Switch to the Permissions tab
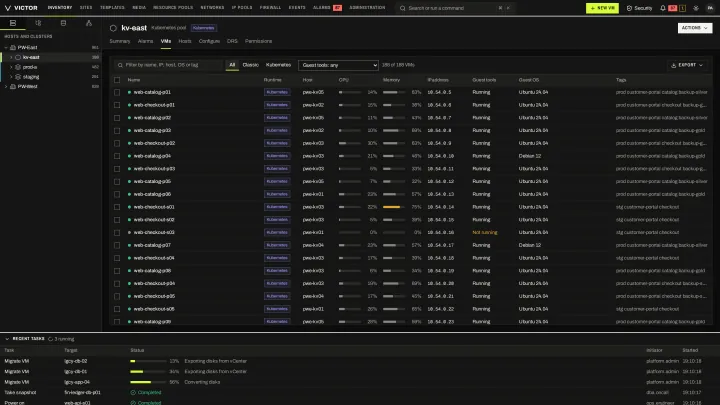 pos(259,41)
